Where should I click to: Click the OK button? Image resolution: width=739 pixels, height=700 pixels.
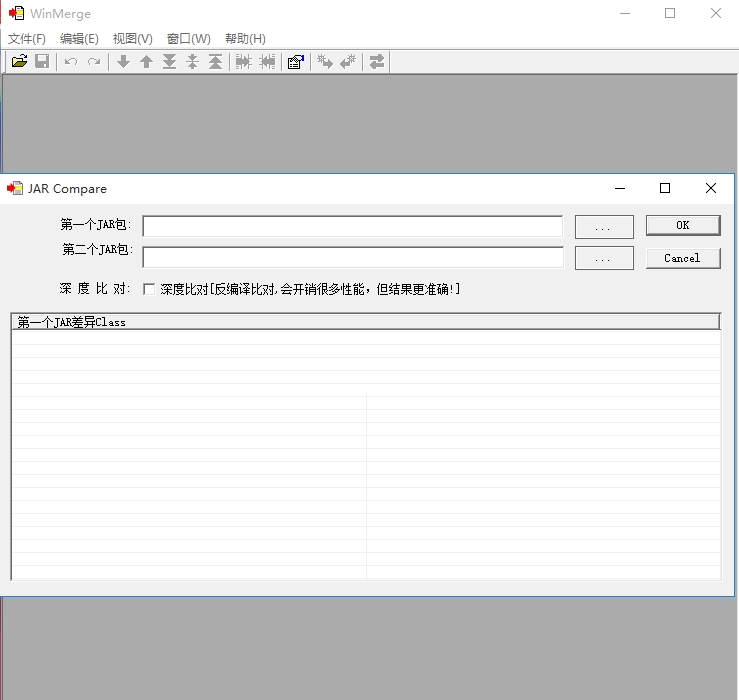pyautogui.click(x=683, y=225)
